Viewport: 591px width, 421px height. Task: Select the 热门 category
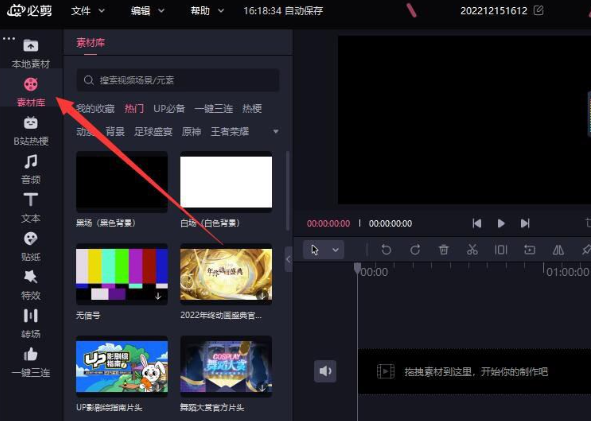coord(134,109)
